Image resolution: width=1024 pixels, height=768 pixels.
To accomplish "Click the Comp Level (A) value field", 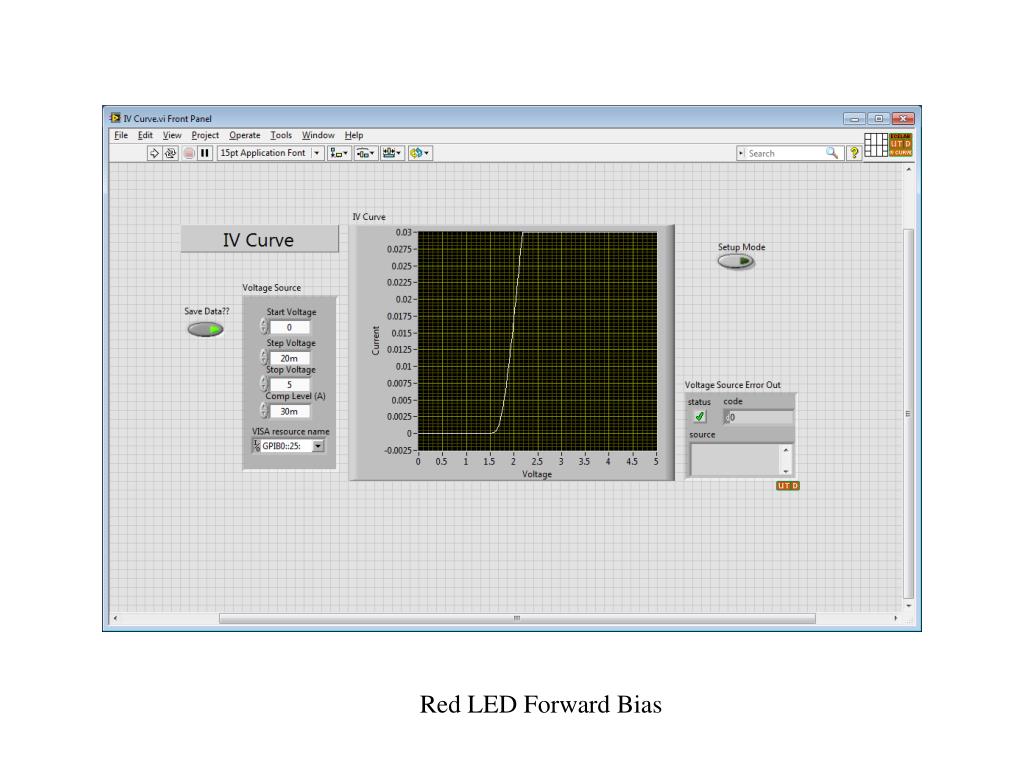I will (289, 411).
